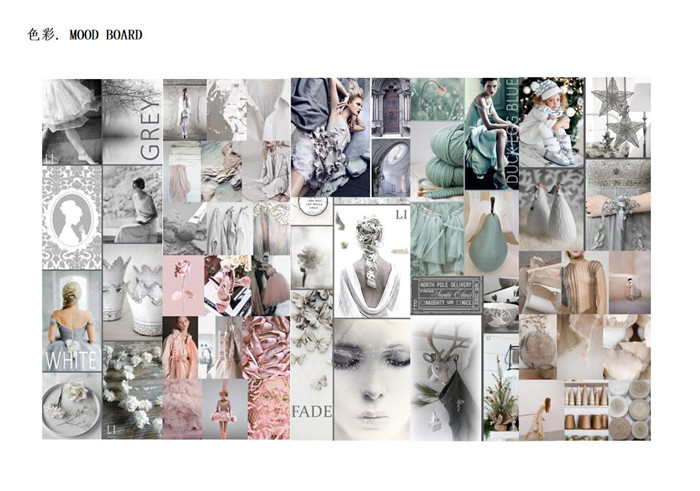Select the child in white knit hat

click(x=551, y=120)
